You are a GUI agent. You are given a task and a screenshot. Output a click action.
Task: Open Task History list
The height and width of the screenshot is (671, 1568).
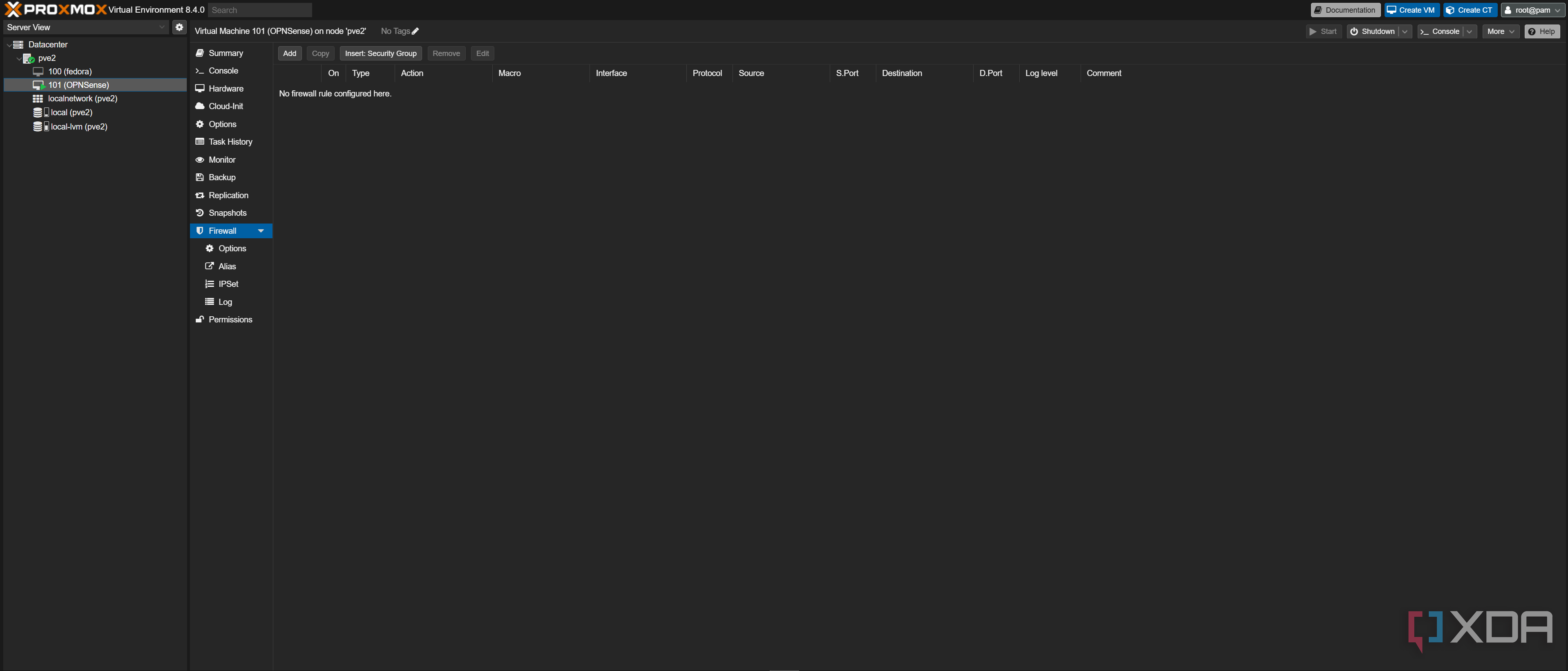pyautogui.click(x=231, y=142)
